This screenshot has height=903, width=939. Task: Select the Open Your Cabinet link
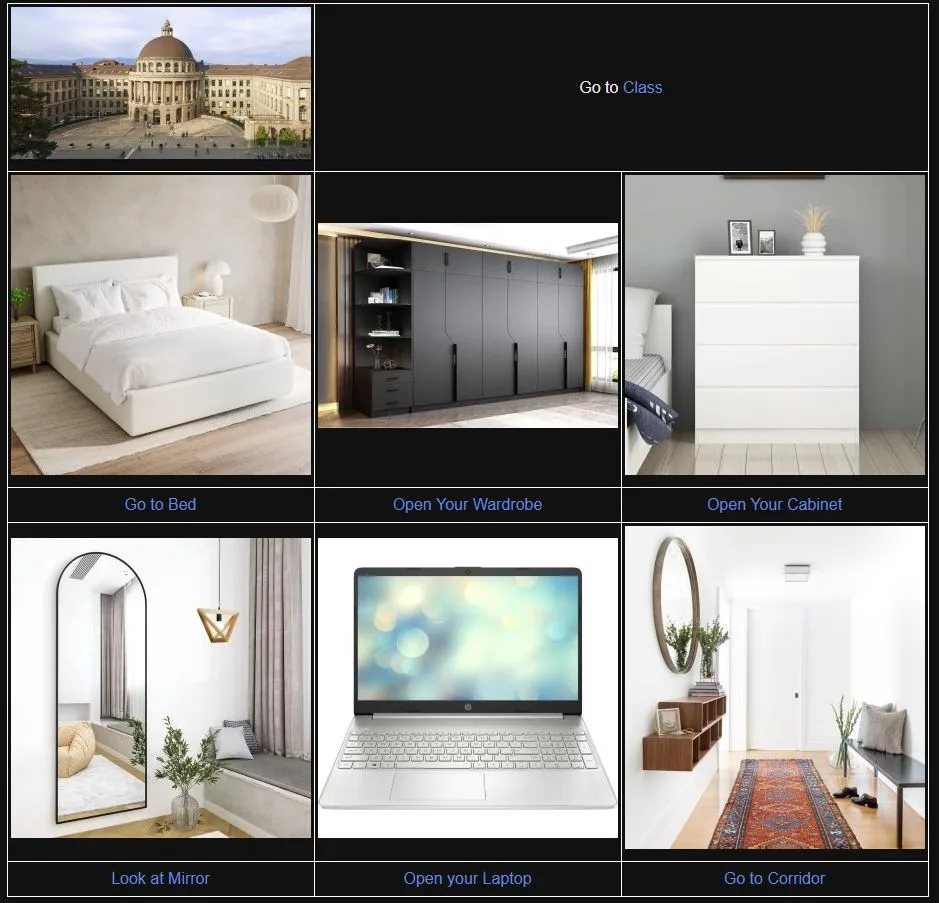(x=774, y=504)
